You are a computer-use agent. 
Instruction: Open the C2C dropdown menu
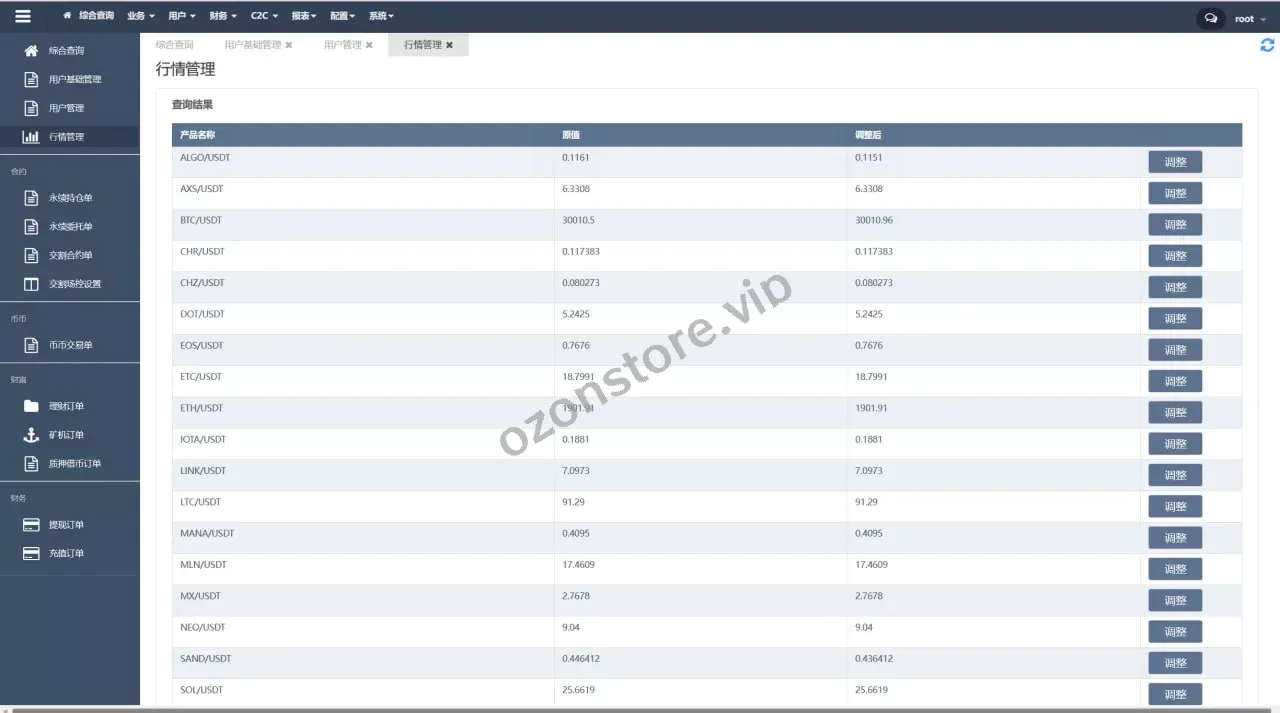tap(264, 16)
